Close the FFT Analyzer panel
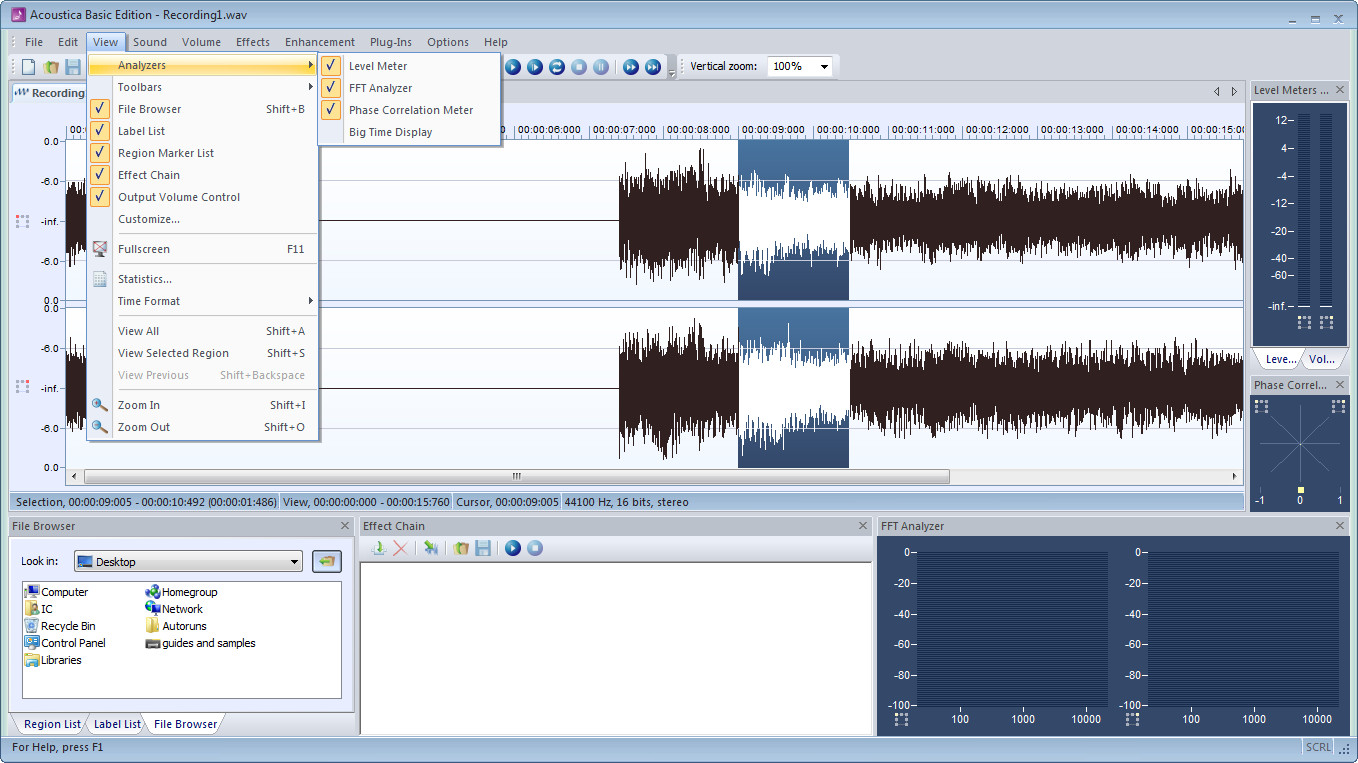1358x763 pixels. (x=1340, y=526)
